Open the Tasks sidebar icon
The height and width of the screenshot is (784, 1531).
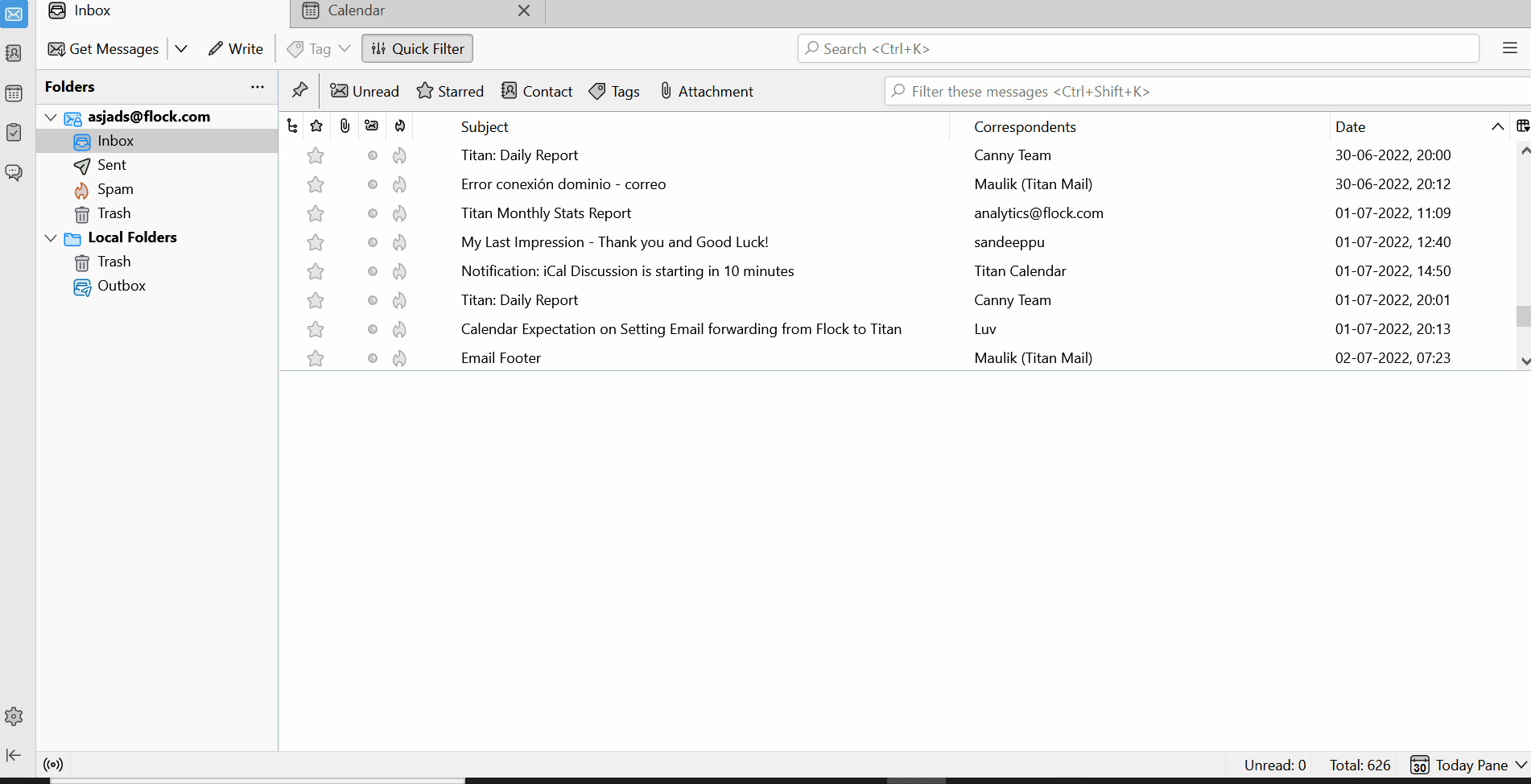coord(14,132)
